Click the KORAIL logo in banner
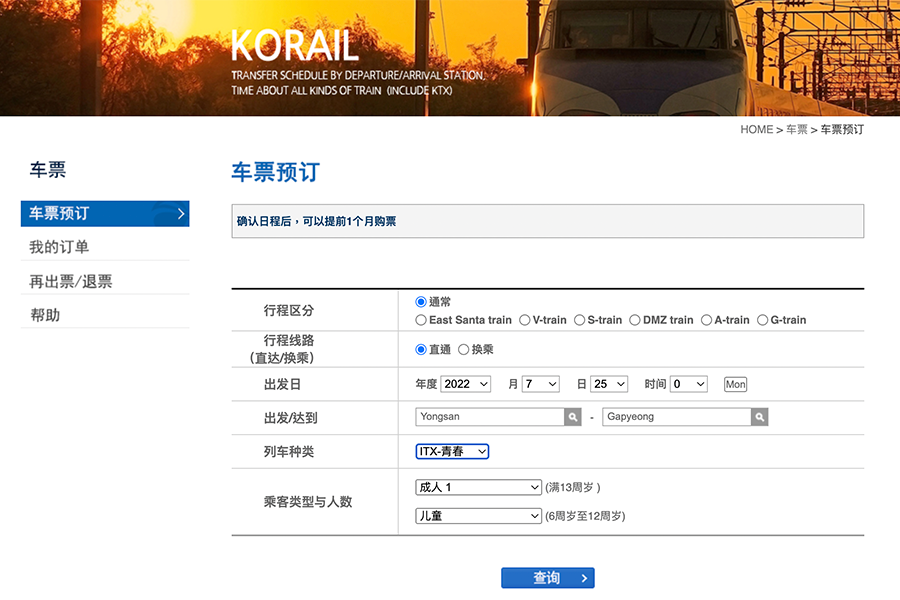Screen dimensions: 900x600 [294, 45]
